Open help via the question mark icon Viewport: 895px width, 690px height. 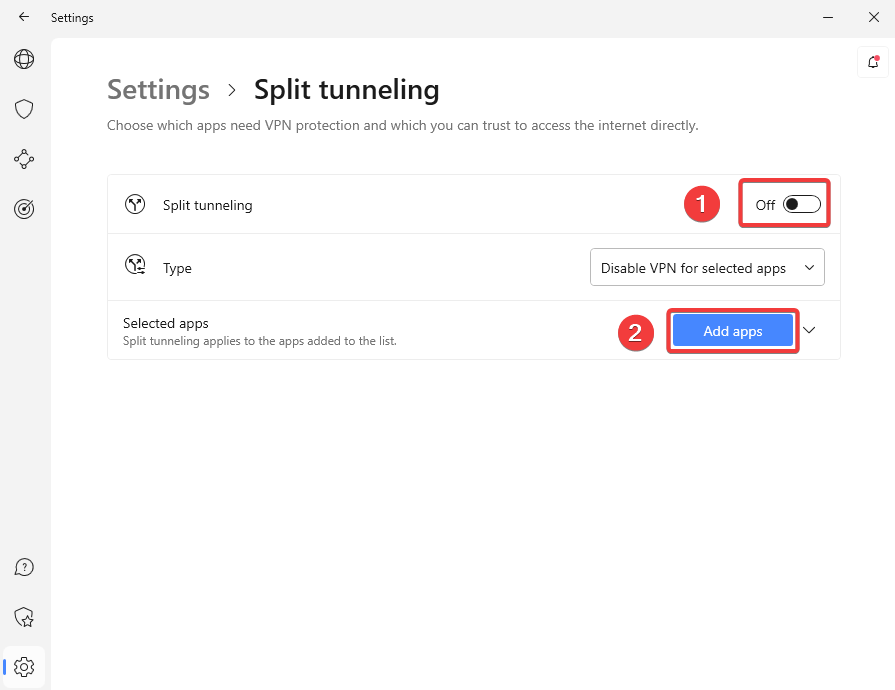tap(23, 567)
